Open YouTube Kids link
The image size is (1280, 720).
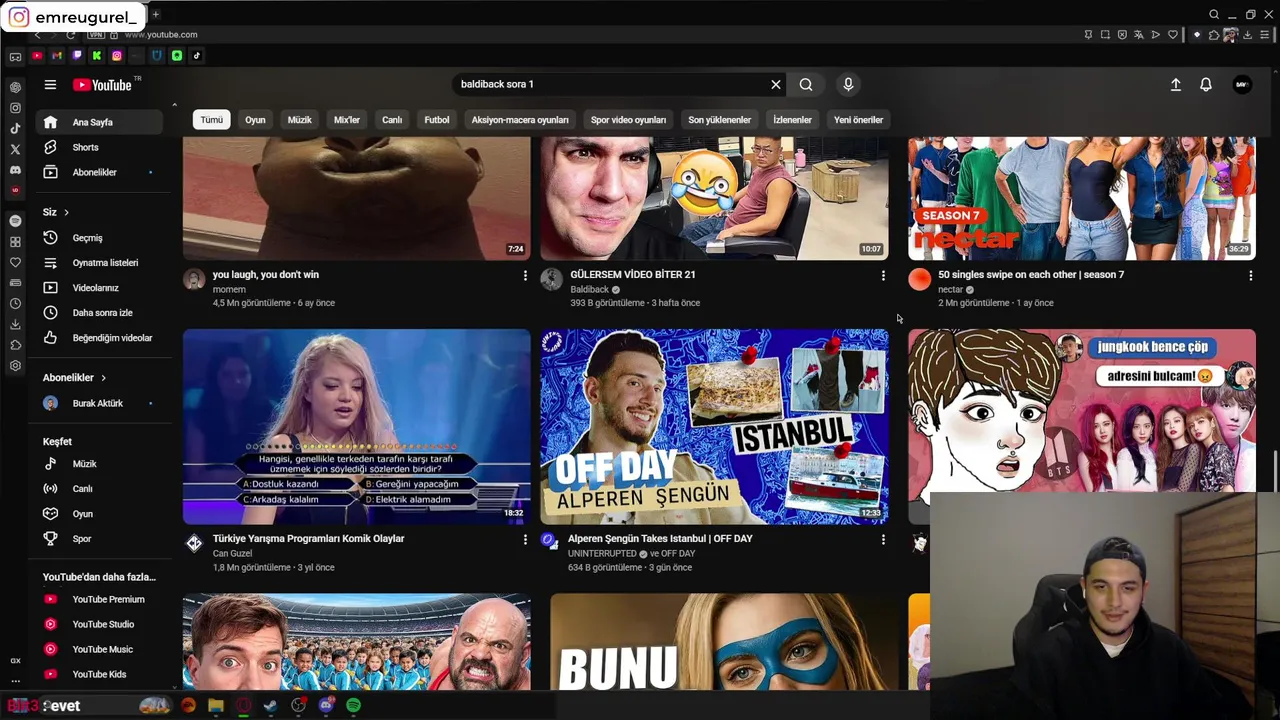(x=99, y=674)
